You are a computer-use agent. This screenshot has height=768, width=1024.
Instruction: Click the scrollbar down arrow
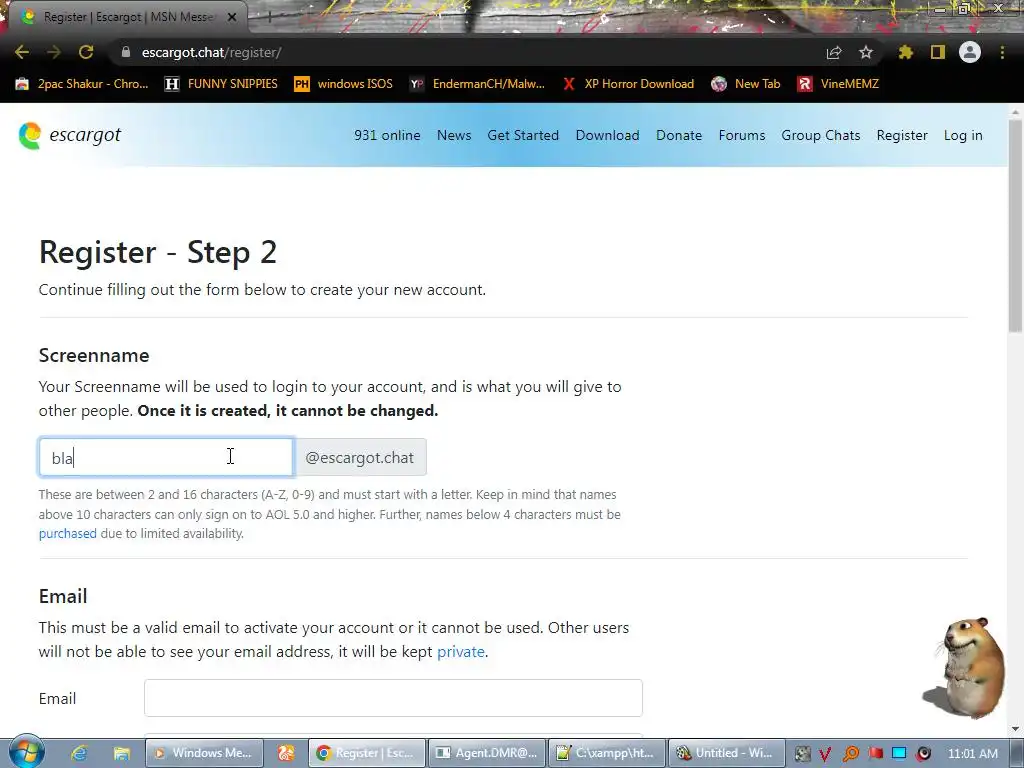1016,729
